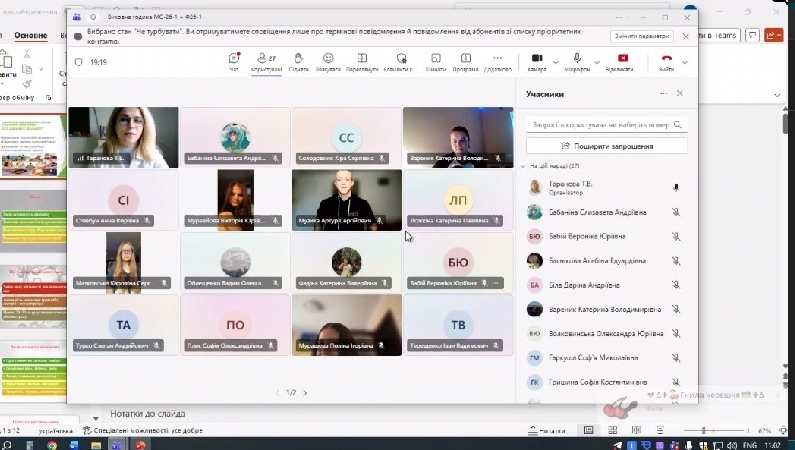The height and width of the screenshot is (450, 795).
Task: Close the Учасники participants panel
Action: (680, 93)
